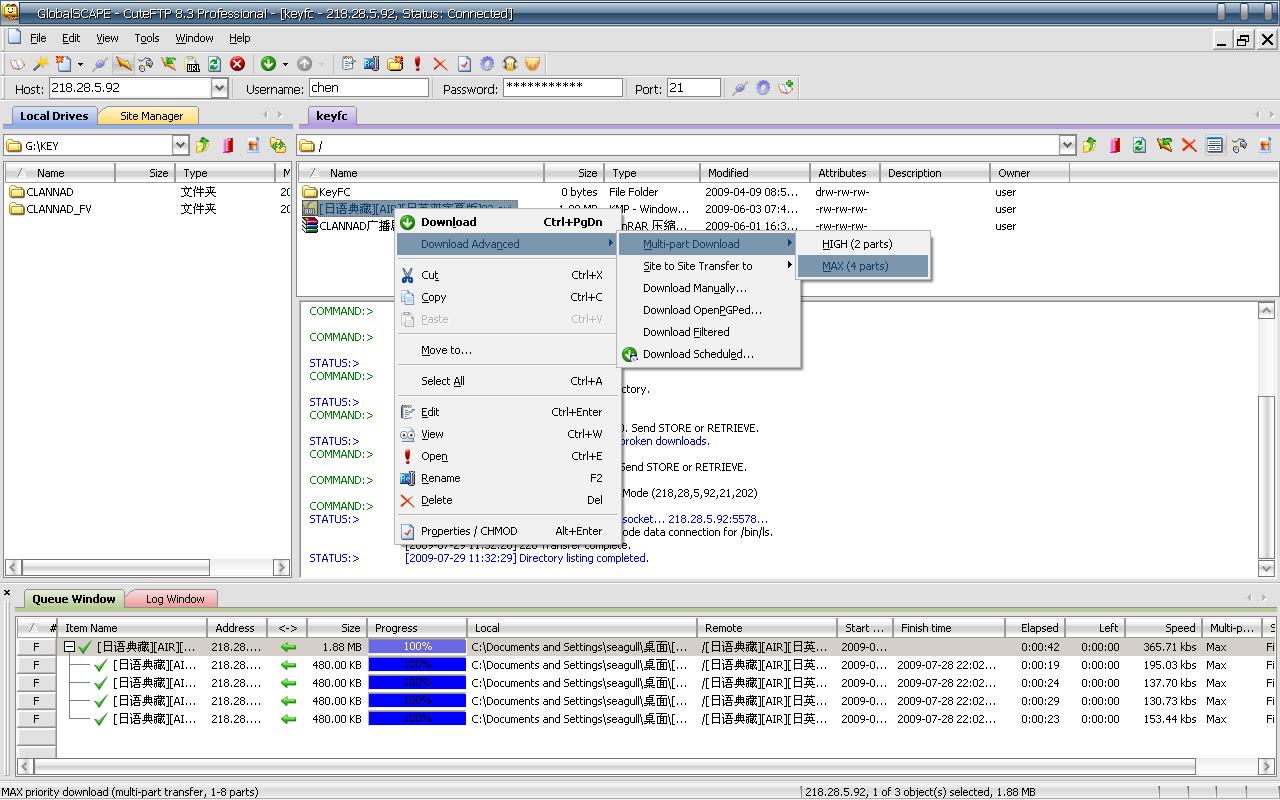Click the Refresh icon in remote pane toolbar
The image size is (1280, 800).
1139,145
